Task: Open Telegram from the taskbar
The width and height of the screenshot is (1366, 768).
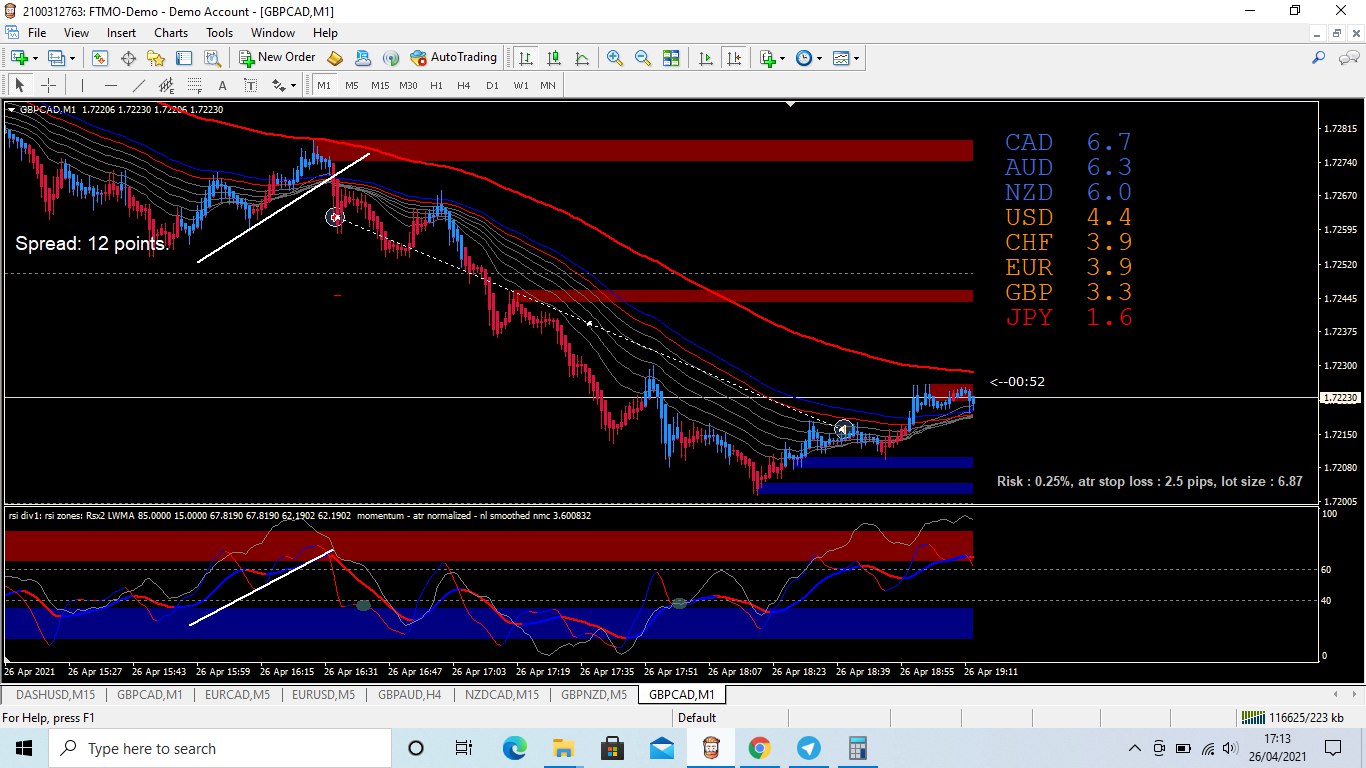Action: (808, 748)
